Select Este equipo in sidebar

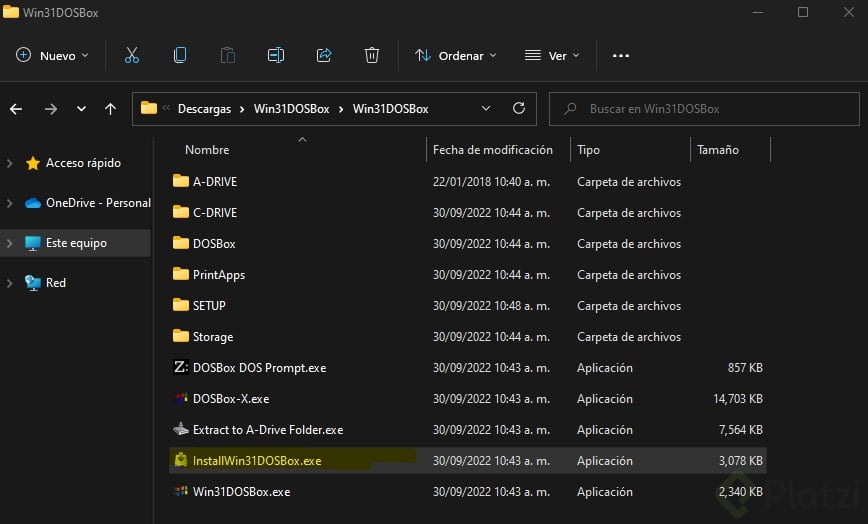(76, 243)
